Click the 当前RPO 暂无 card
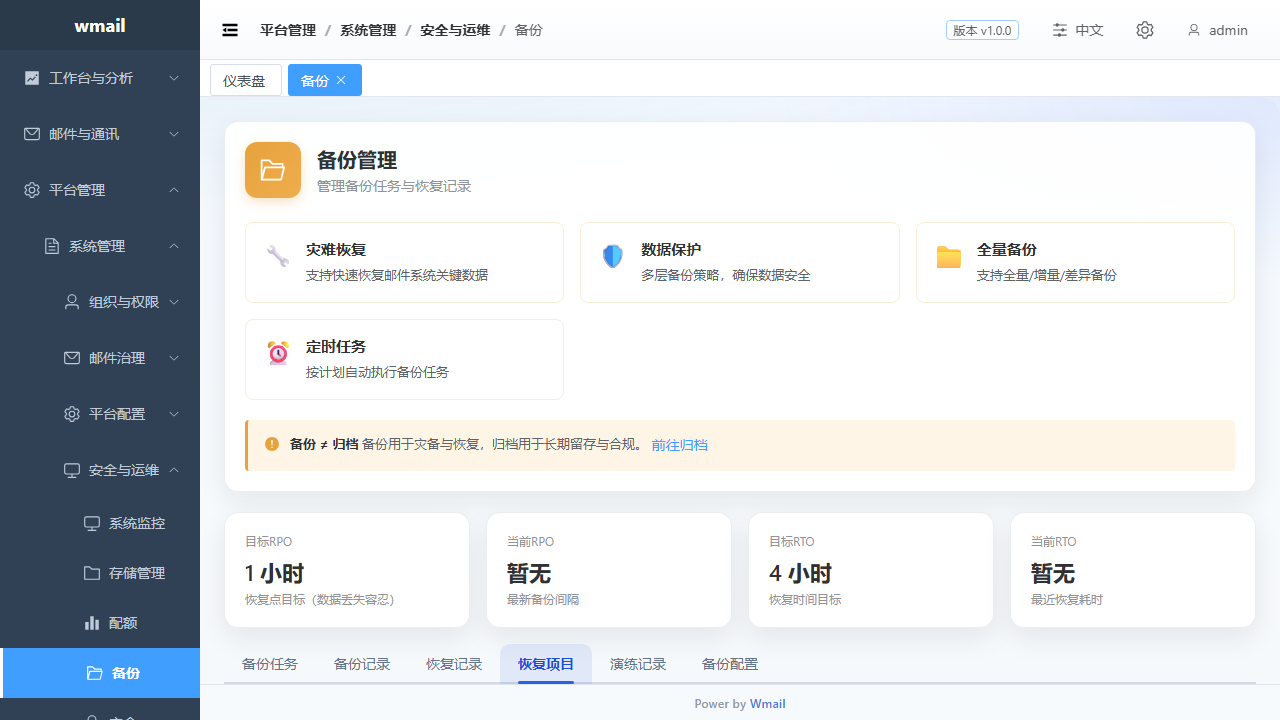This screenshot has height=720, width=1280. (609, 570)
